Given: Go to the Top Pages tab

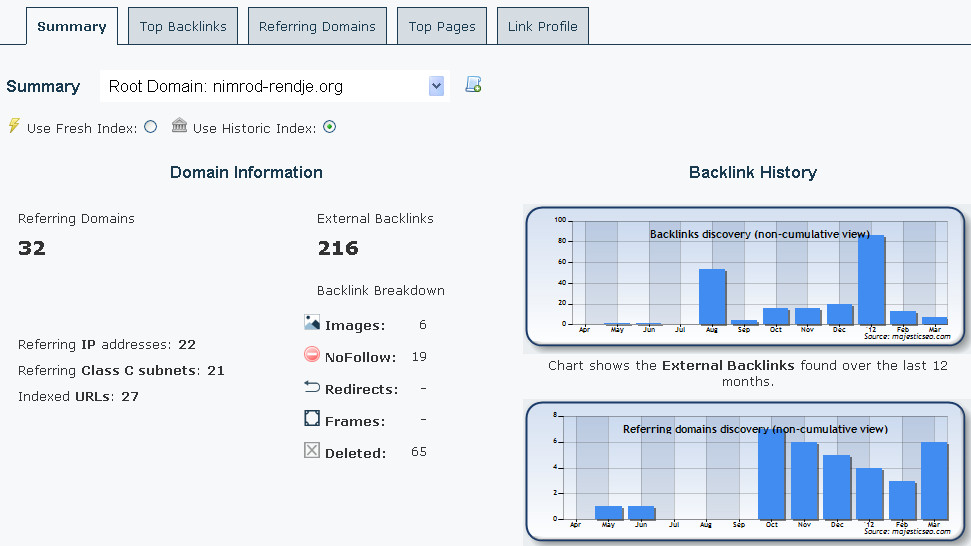Looking at the screenshot, I should [442, 27].
